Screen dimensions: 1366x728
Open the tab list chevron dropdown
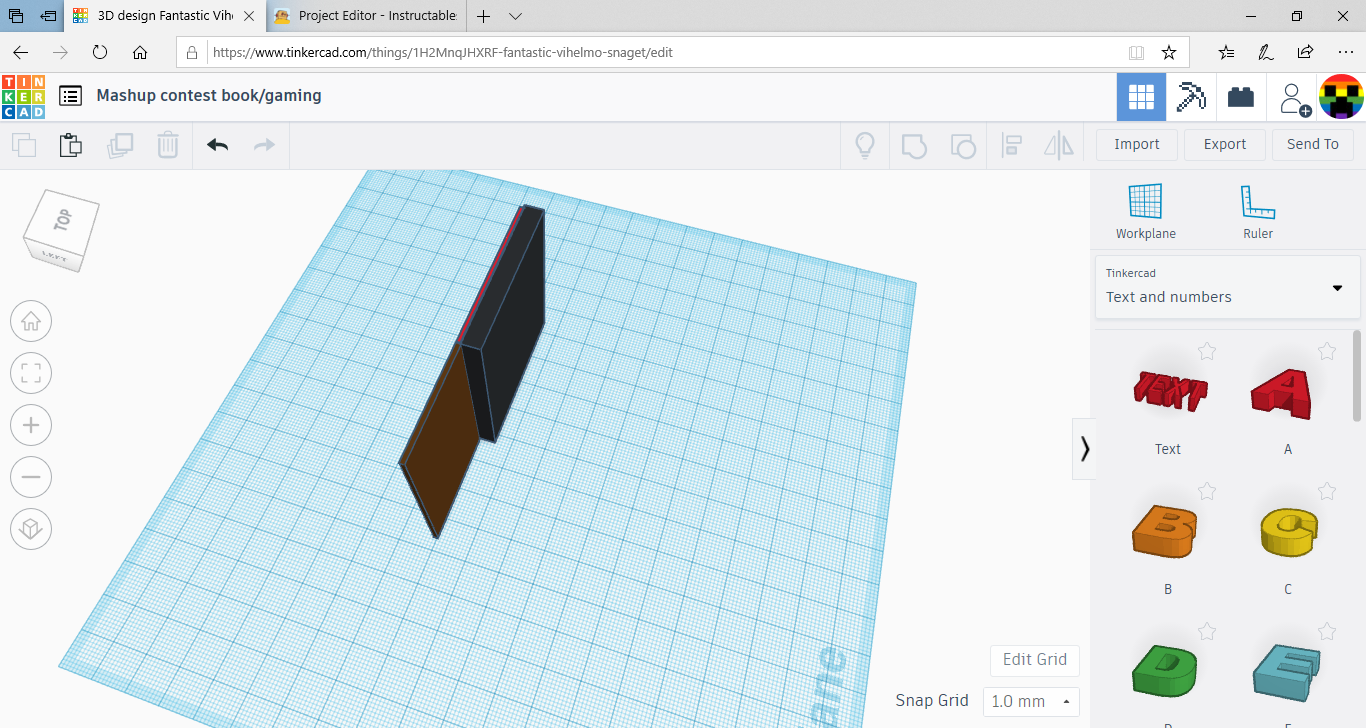point(515,16)
